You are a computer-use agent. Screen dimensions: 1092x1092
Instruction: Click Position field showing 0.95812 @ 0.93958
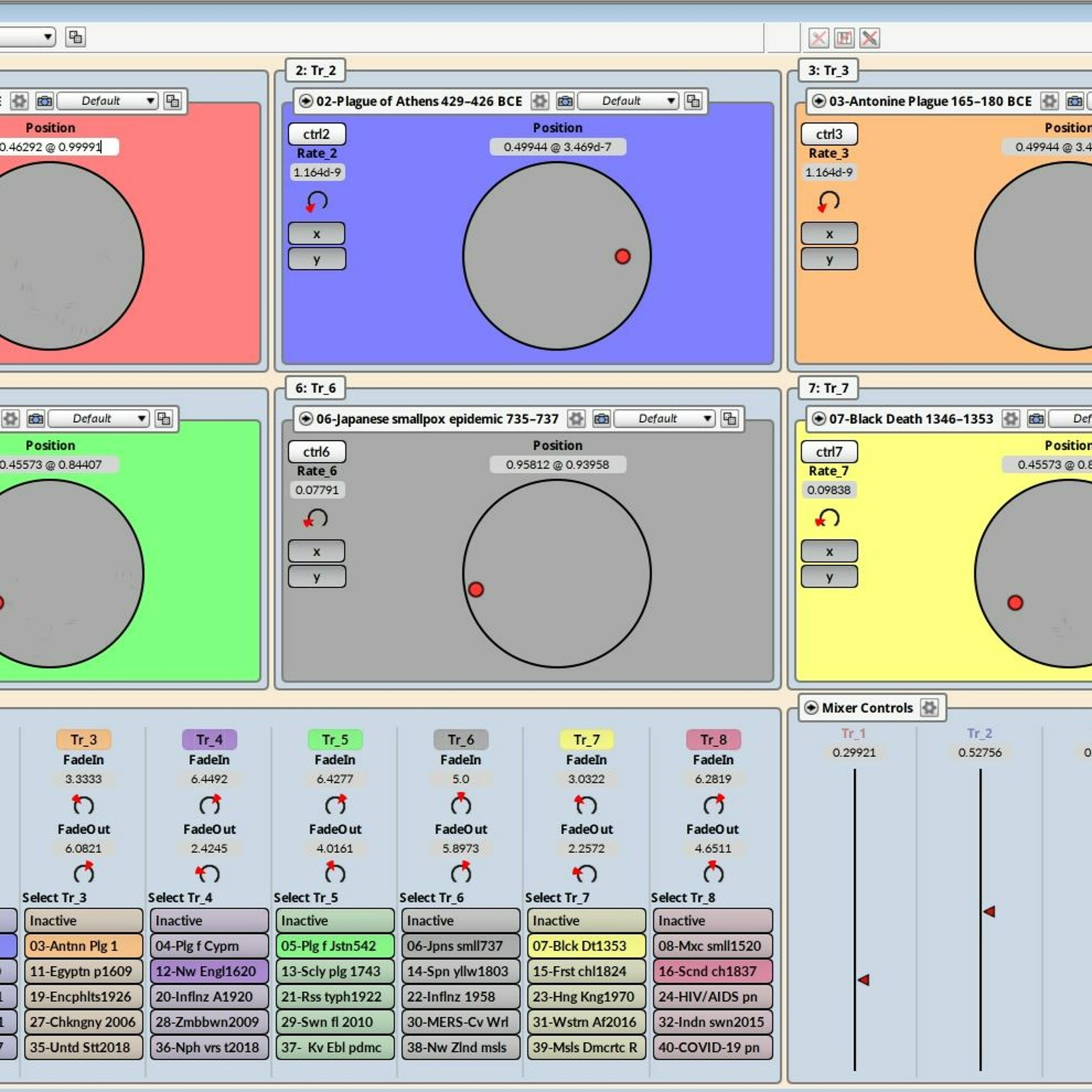(x=557, y=464)
